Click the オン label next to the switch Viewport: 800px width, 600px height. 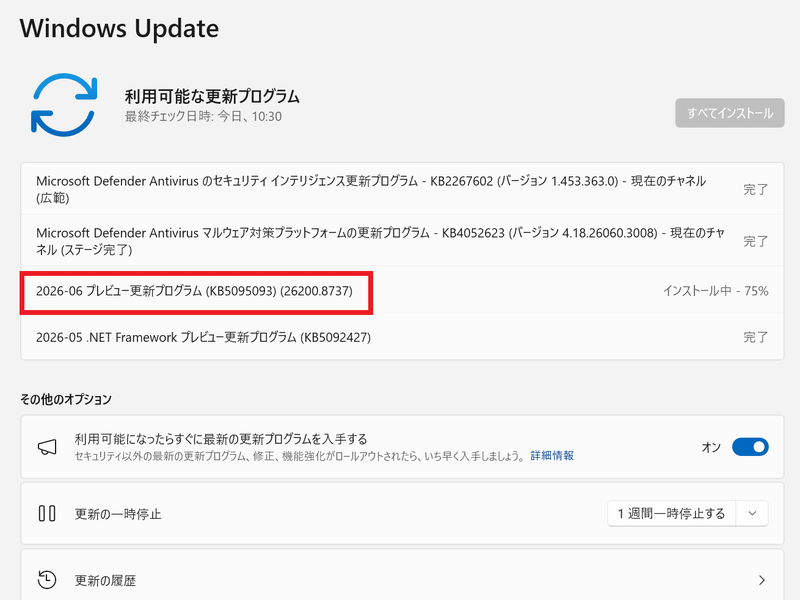tap(711, 447)
